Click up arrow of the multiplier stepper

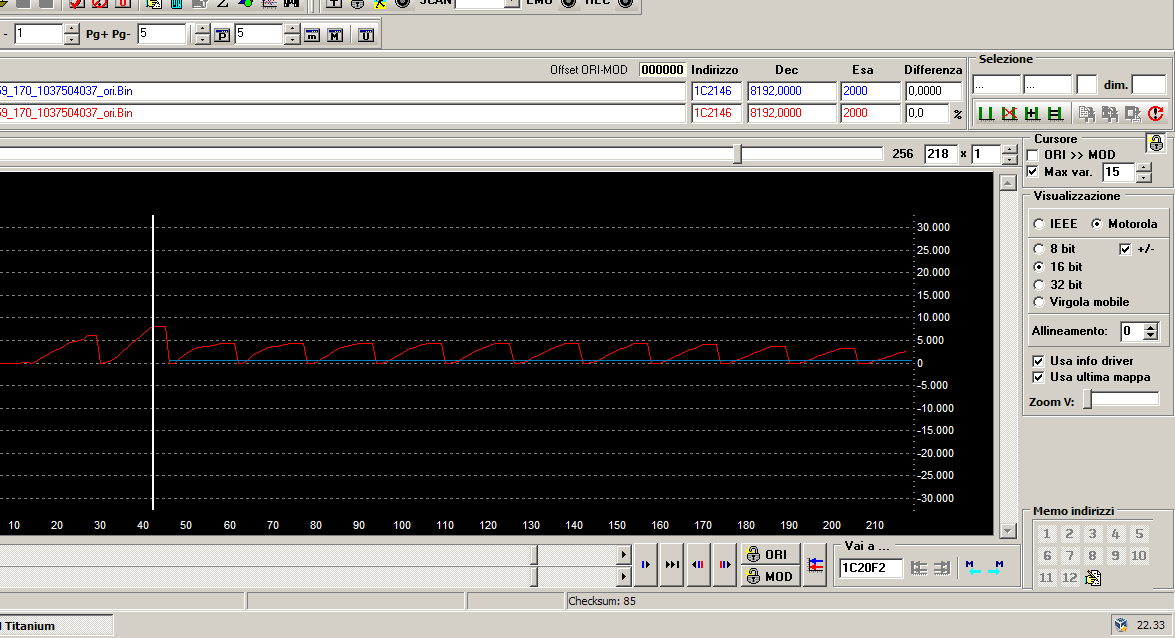(x=1010, y=150)
